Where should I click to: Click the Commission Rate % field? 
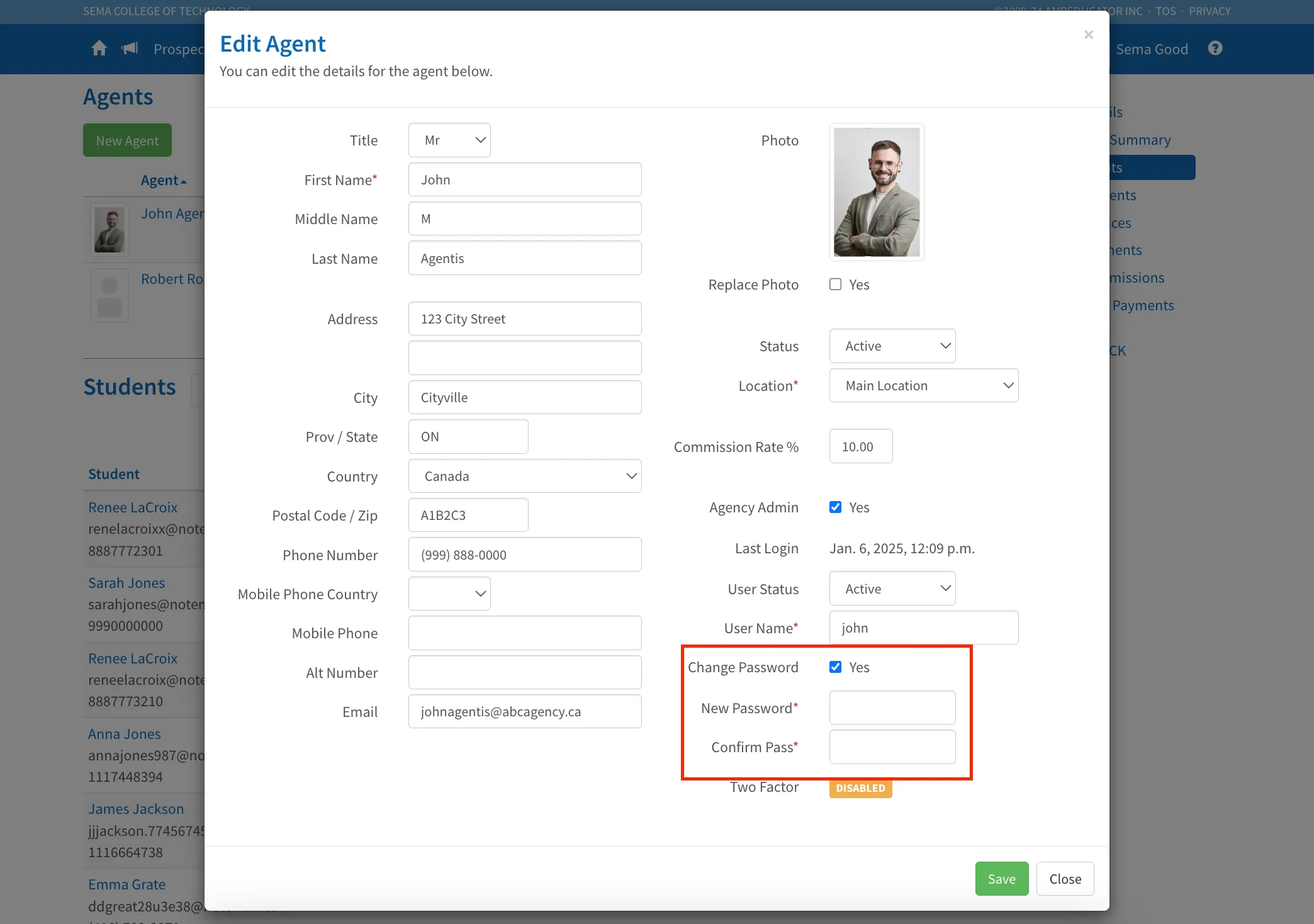861,446
